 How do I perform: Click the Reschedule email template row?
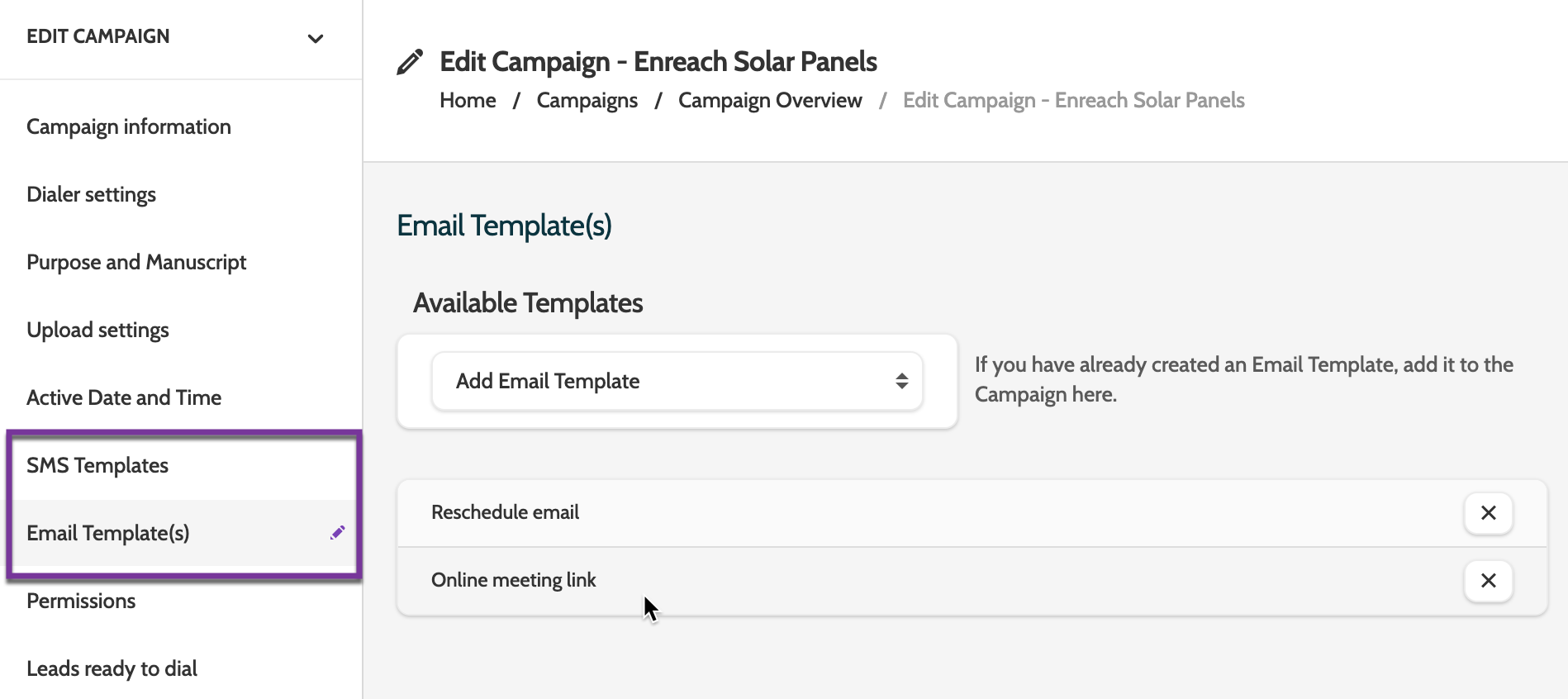coord(506,512)
